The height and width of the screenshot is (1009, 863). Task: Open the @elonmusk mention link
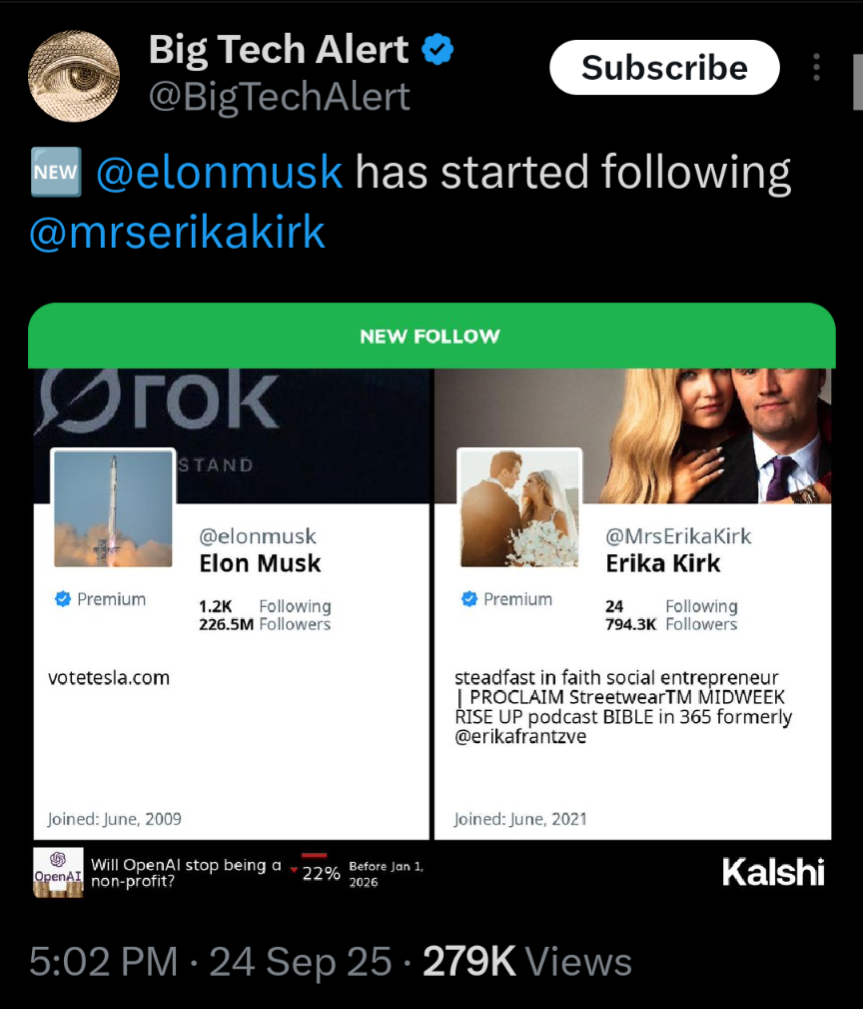219,173
